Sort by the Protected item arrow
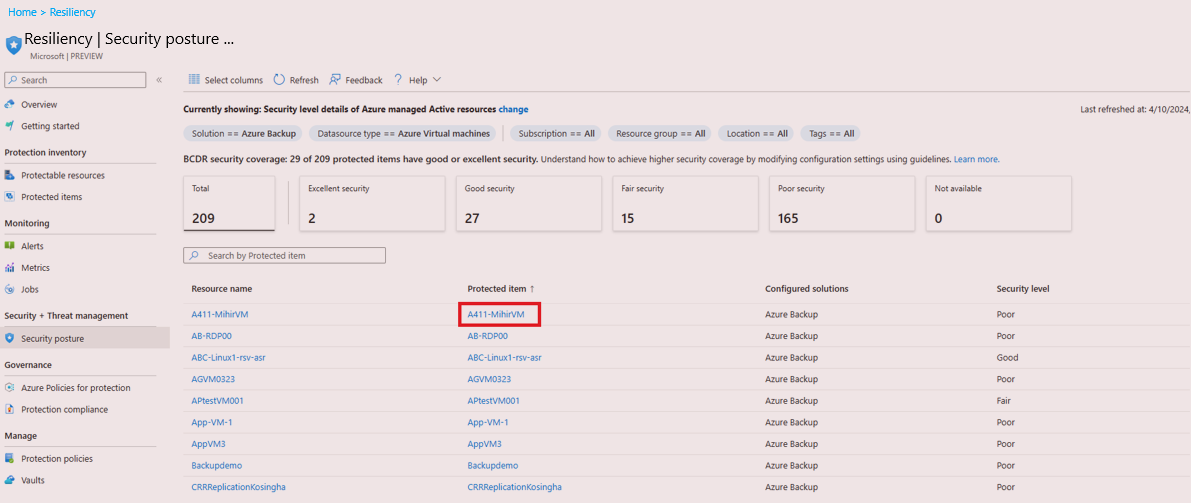Screen dimensions: 1191x503 point(532,289)
